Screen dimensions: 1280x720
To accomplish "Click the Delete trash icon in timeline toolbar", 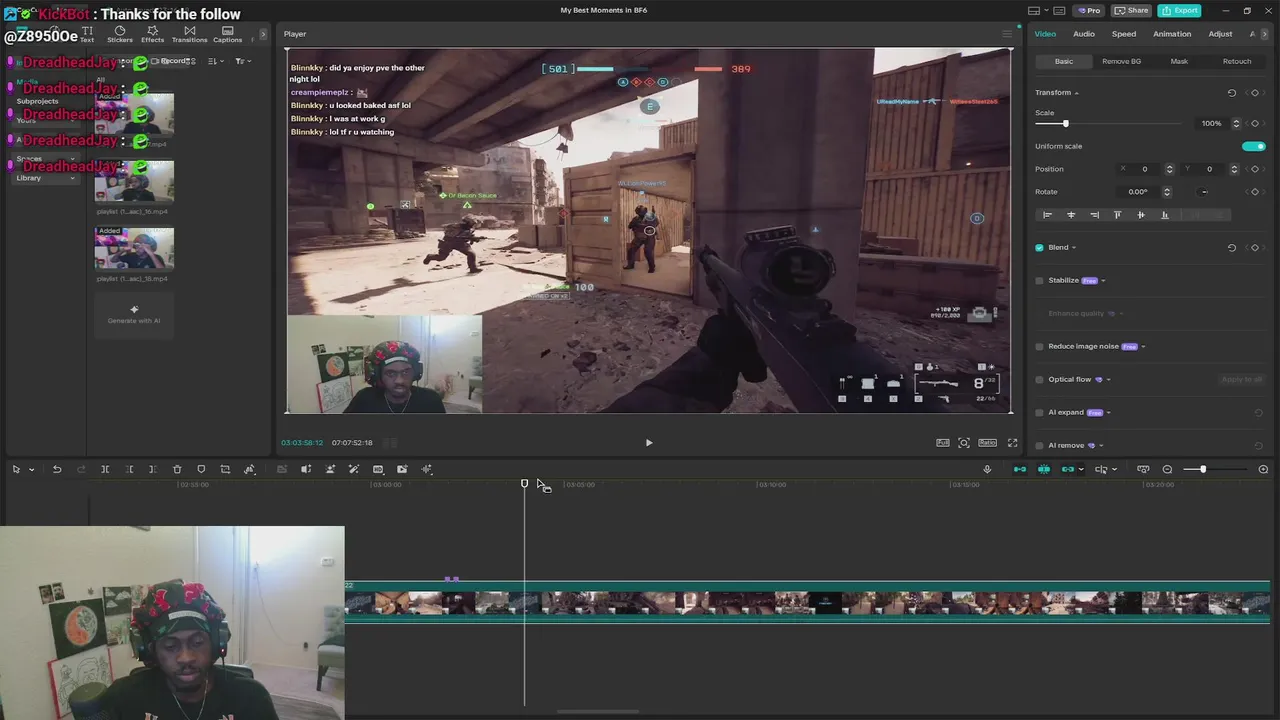I will [177, 469].
